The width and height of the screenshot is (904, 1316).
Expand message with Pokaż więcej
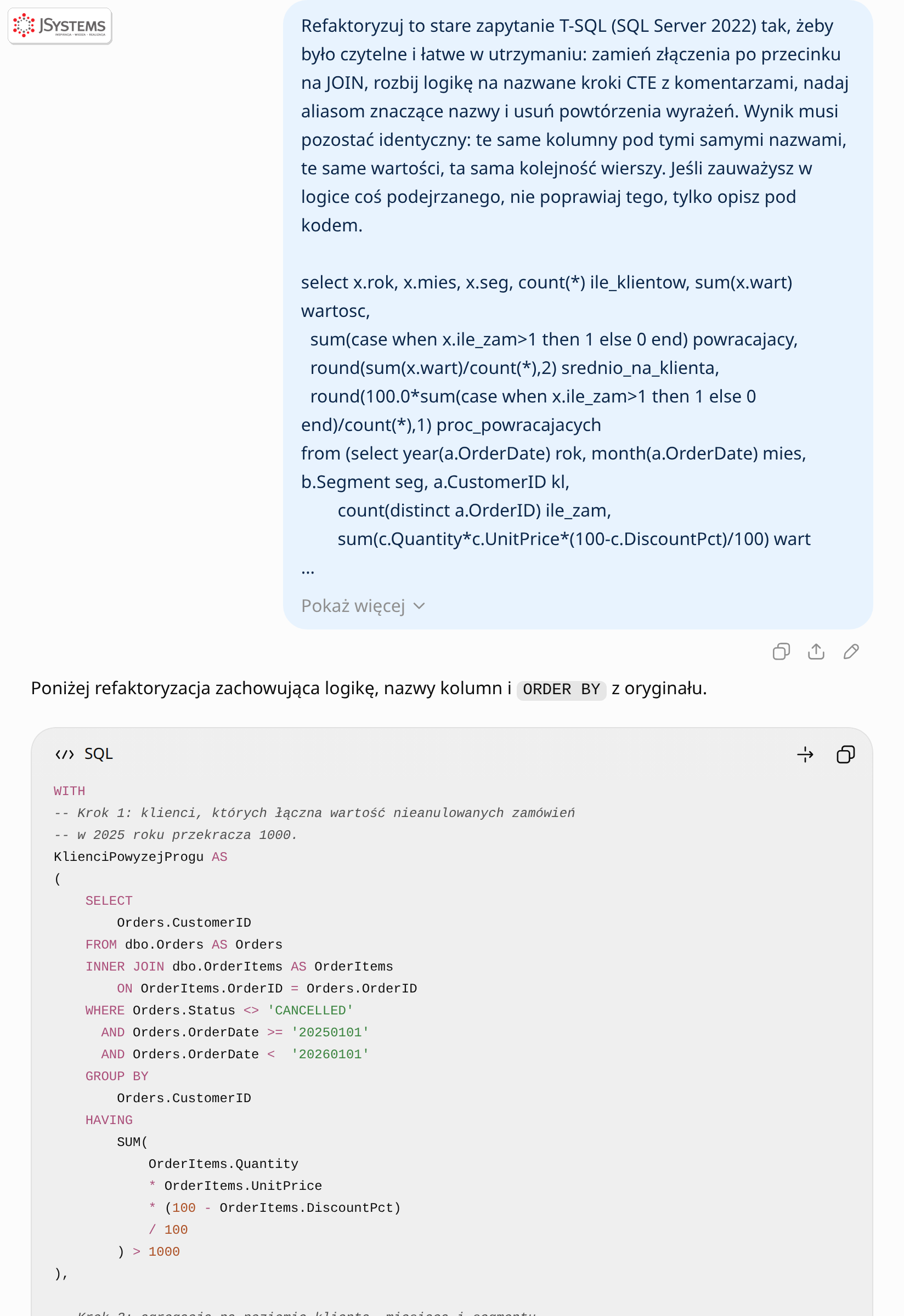[x=363, y=606]
